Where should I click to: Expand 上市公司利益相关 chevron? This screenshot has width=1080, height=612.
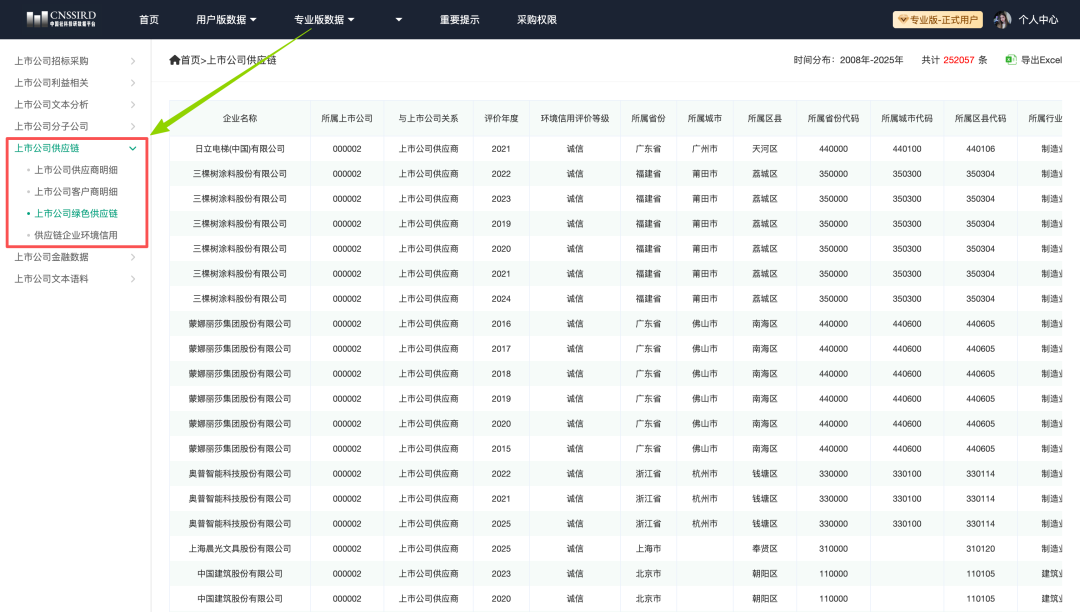[133, 83]
